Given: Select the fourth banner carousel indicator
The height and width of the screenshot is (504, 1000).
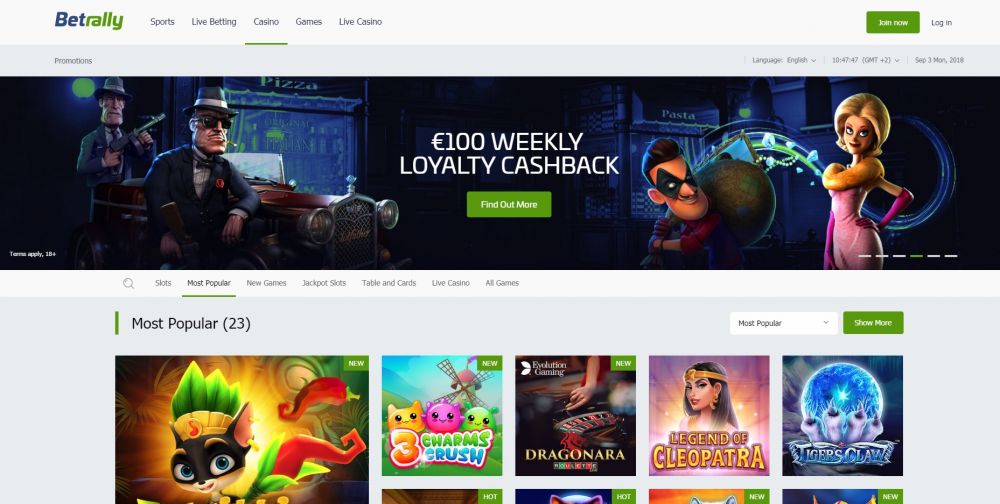Looking at the screenshot, I should (x=916, y=256).
